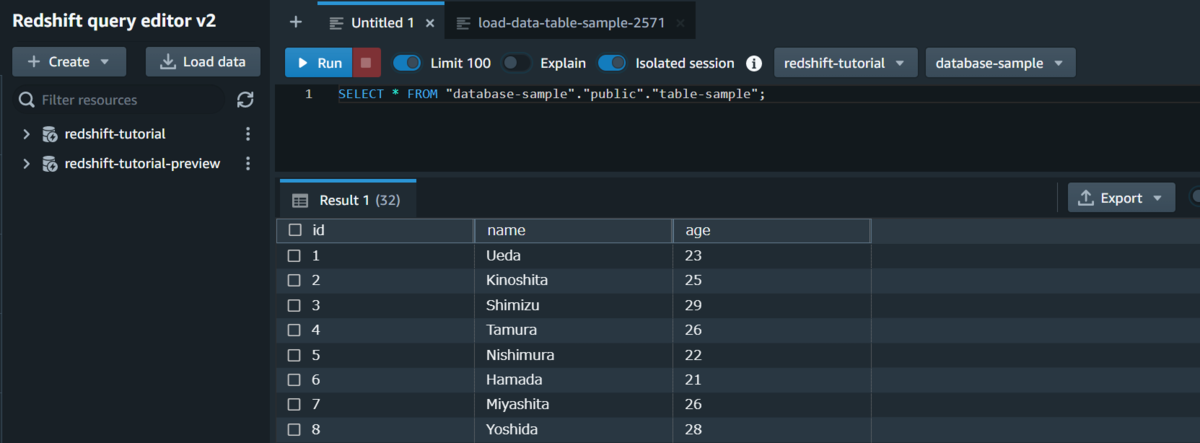The height and width of the screenshot is (443, 1200).
Task: Open kebab menu for redshift-tutorial cluster
Action: point(248,134)
